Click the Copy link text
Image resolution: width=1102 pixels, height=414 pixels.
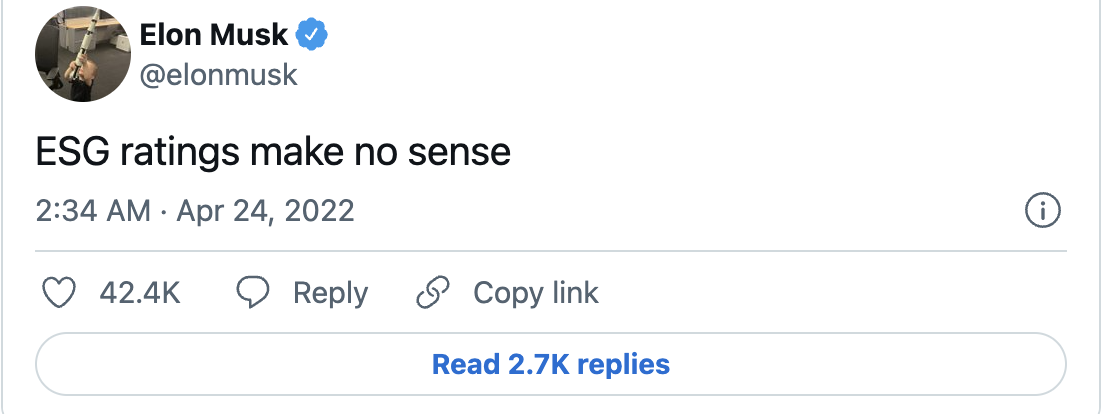535,293
